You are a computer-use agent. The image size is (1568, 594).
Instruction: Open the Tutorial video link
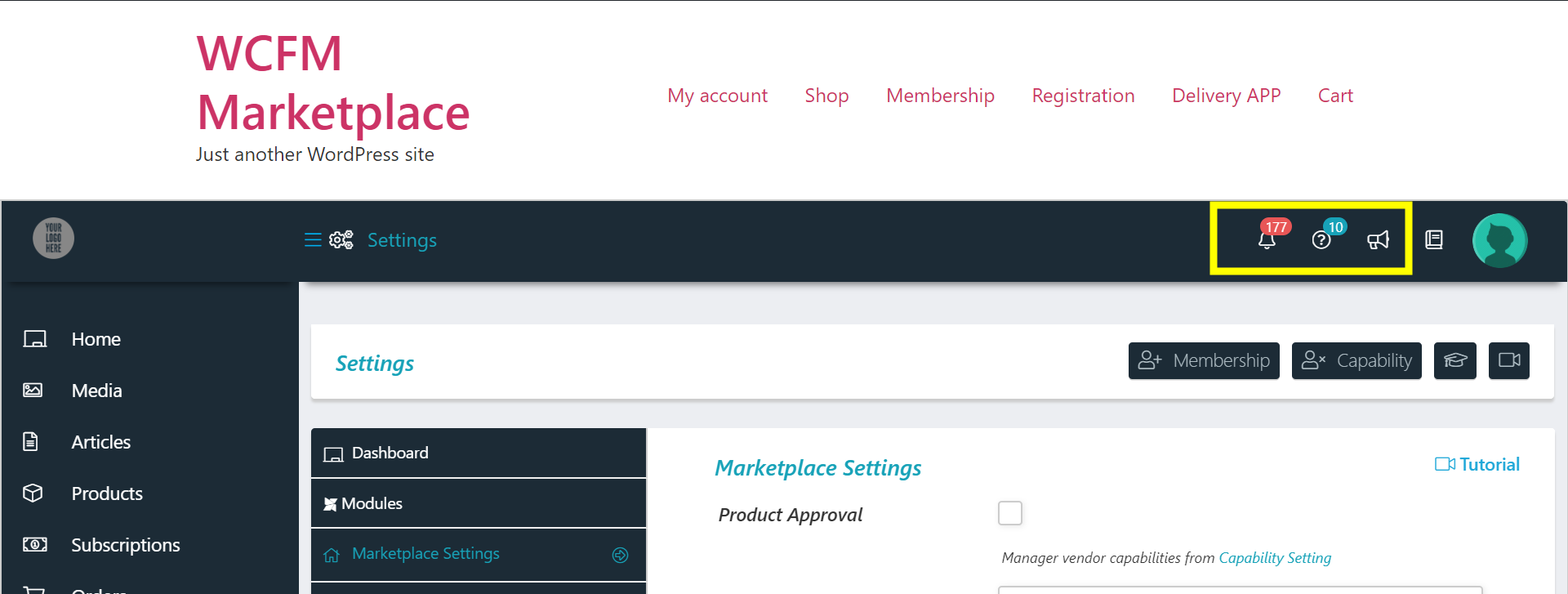coord(1477,464)
